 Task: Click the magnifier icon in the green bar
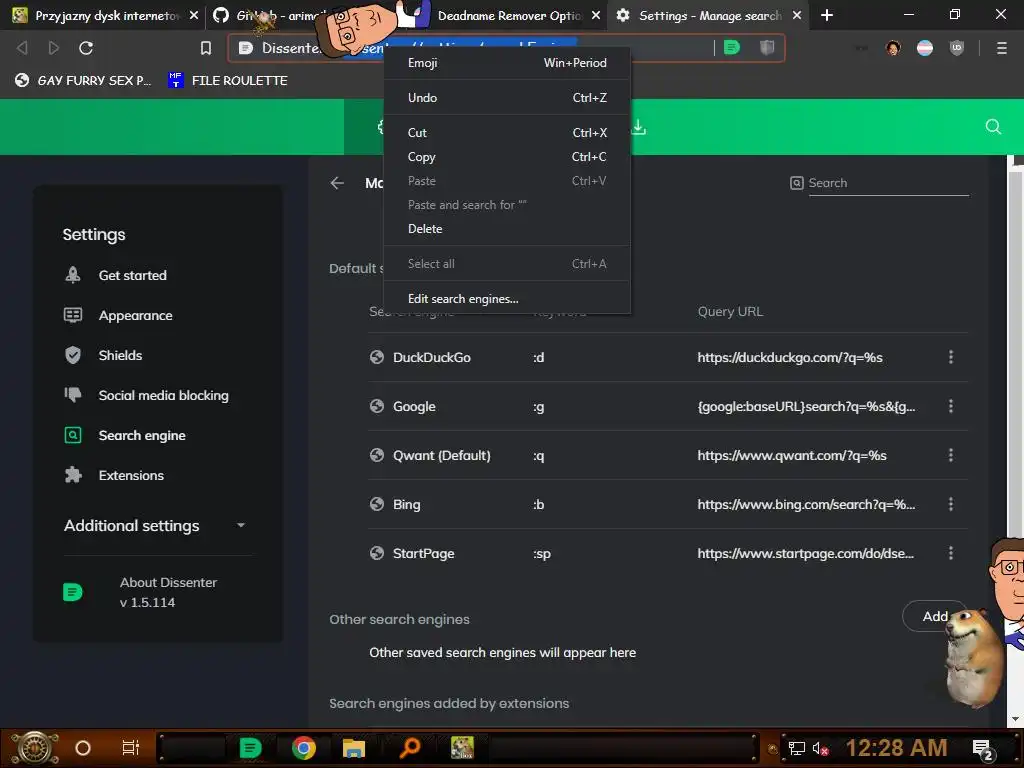993,127
